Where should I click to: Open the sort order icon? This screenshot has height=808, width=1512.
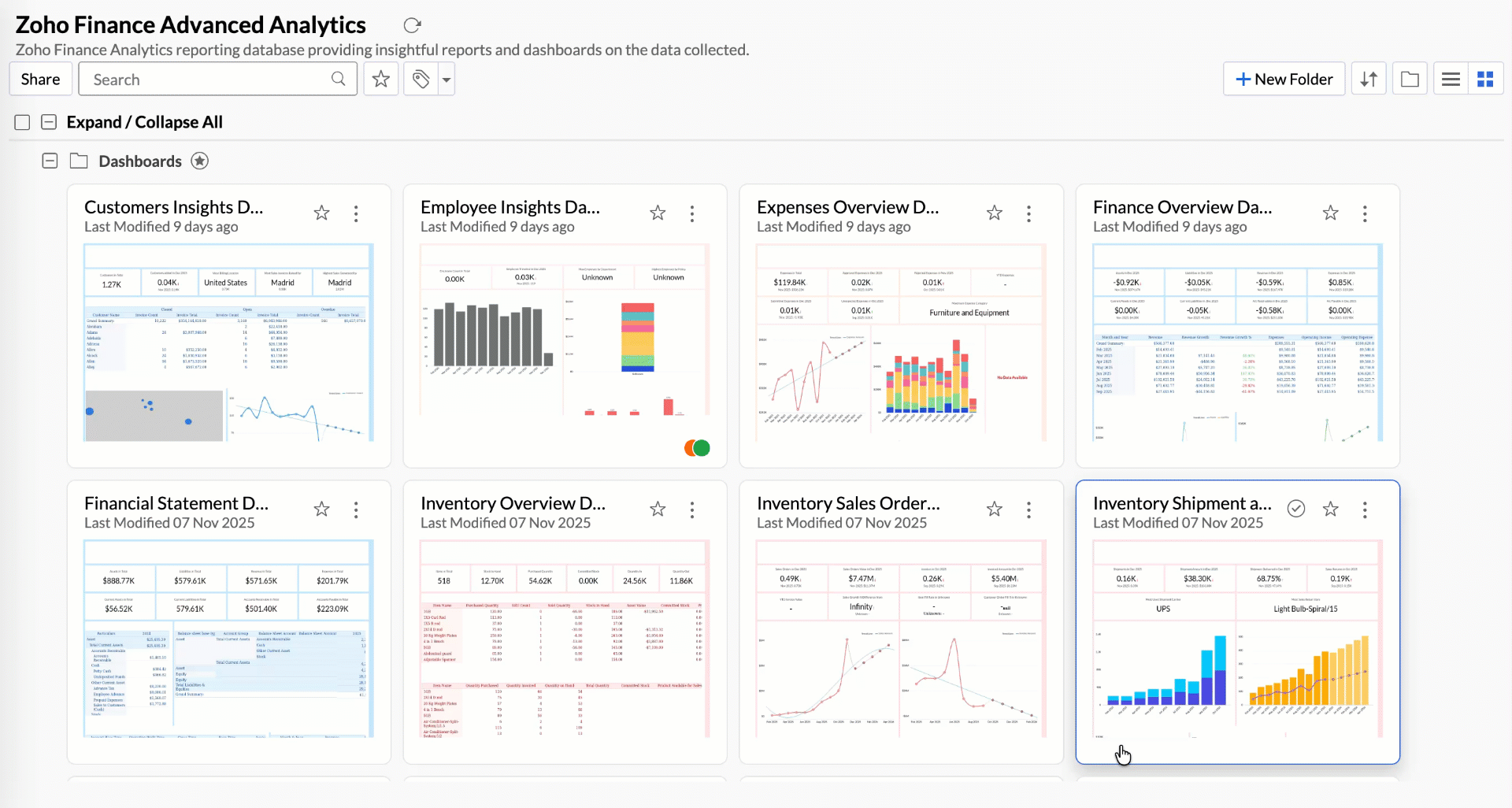[x=1369, y=80]
